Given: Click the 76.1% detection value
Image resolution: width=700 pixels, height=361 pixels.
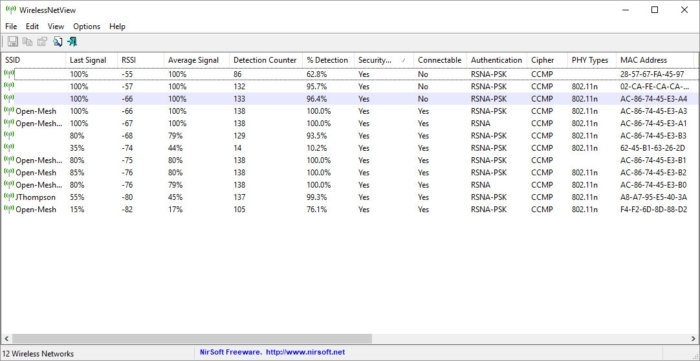Looking at the screenshot, I should click(x=317, y=209).
